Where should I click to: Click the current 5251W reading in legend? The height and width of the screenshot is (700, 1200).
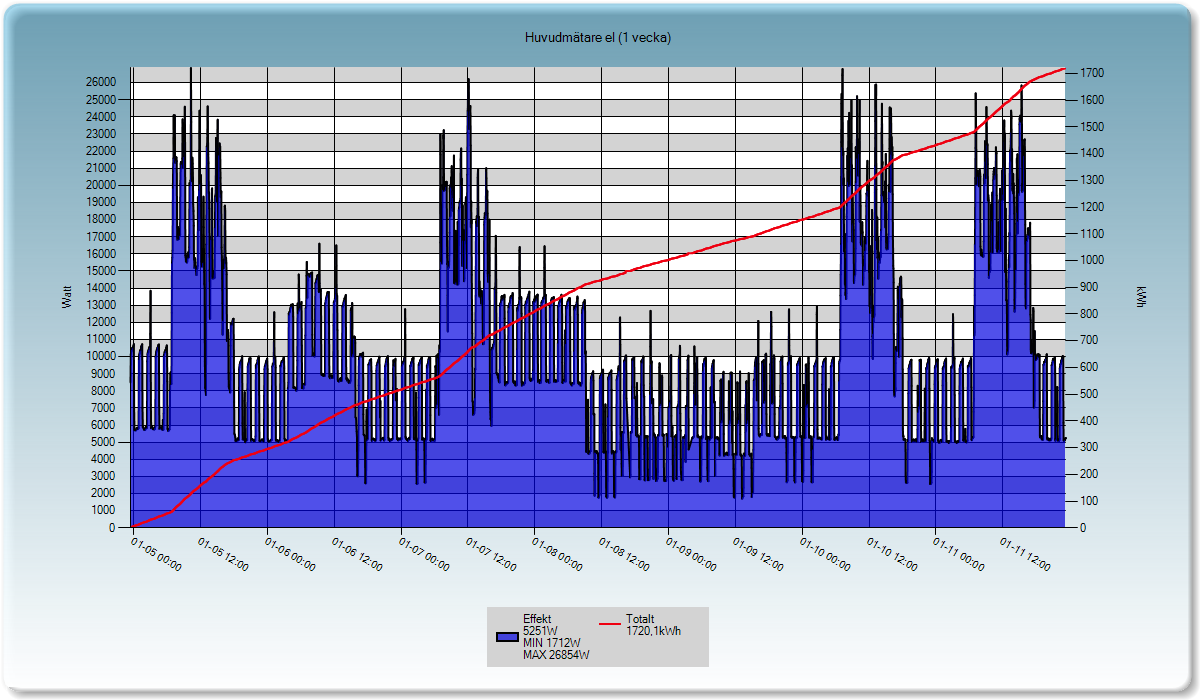(x=540, y=631)
